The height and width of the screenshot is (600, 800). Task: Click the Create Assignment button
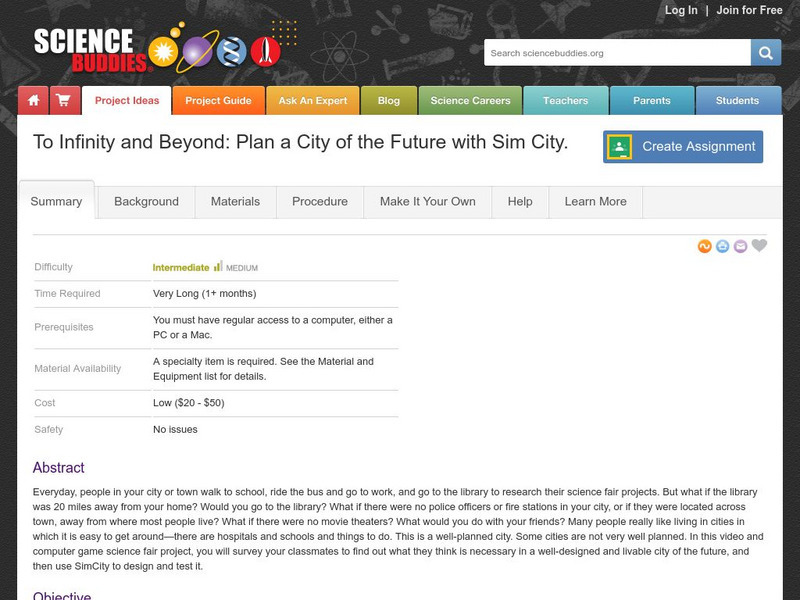coord(683,147)
